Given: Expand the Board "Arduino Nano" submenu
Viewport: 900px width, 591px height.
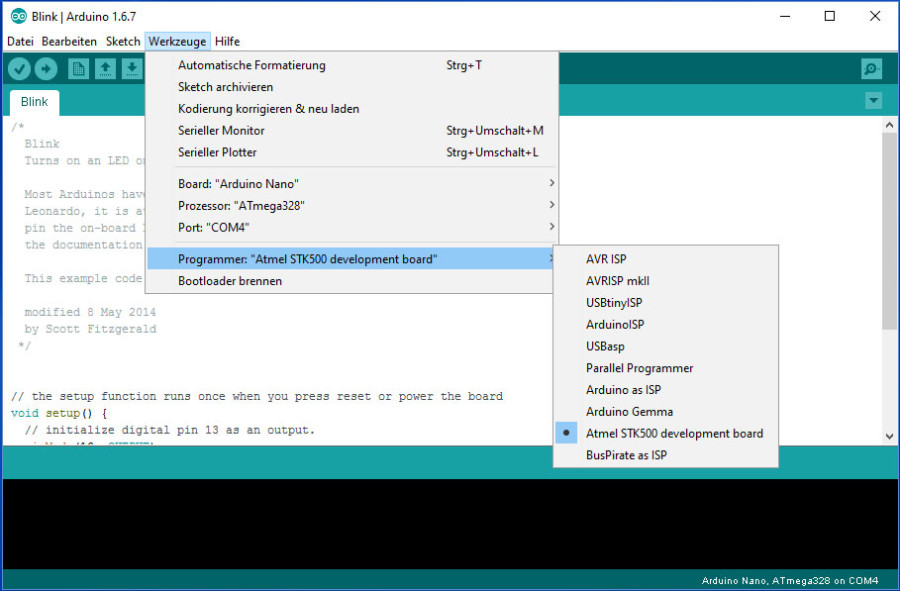Looking at the screenshot, I should pos(239,183).
